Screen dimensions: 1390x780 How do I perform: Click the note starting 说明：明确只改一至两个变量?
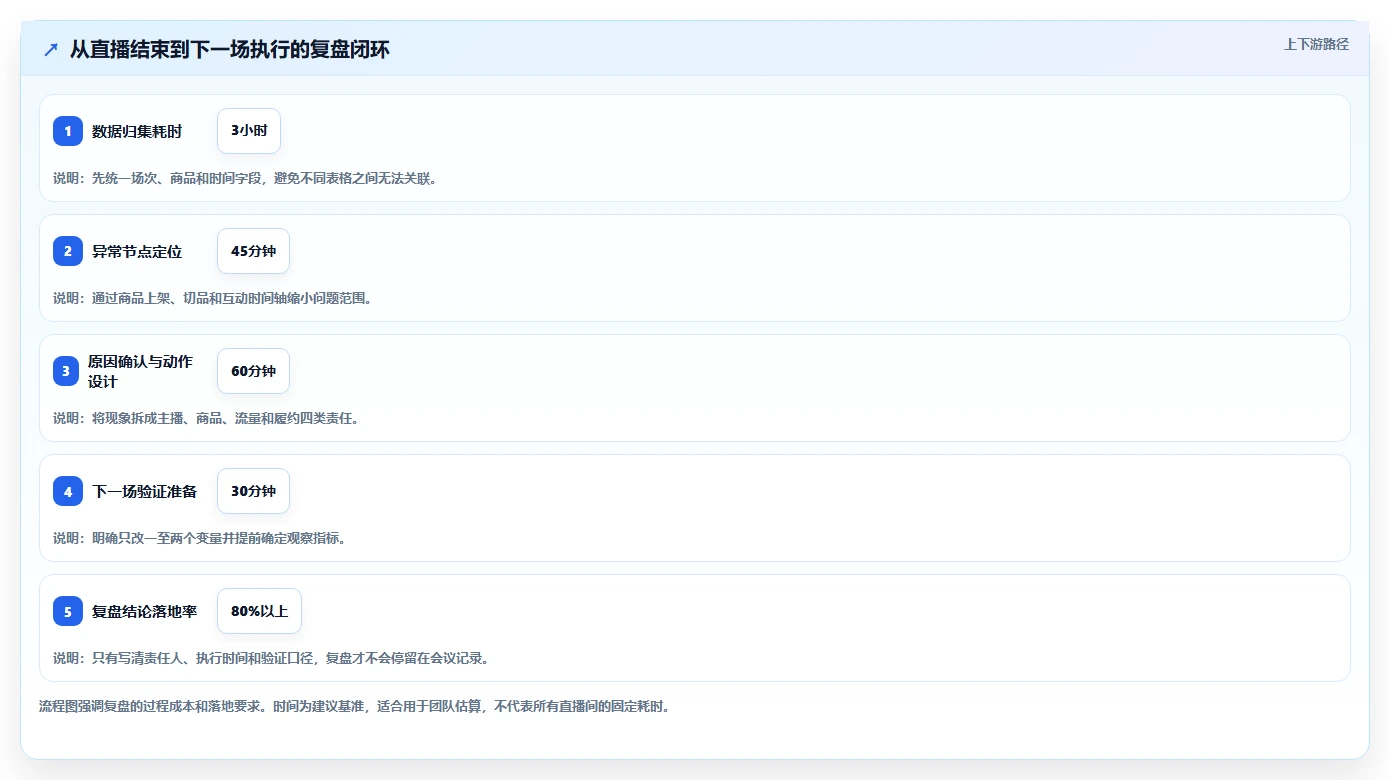pyautogui.click(x=199, y=538)
